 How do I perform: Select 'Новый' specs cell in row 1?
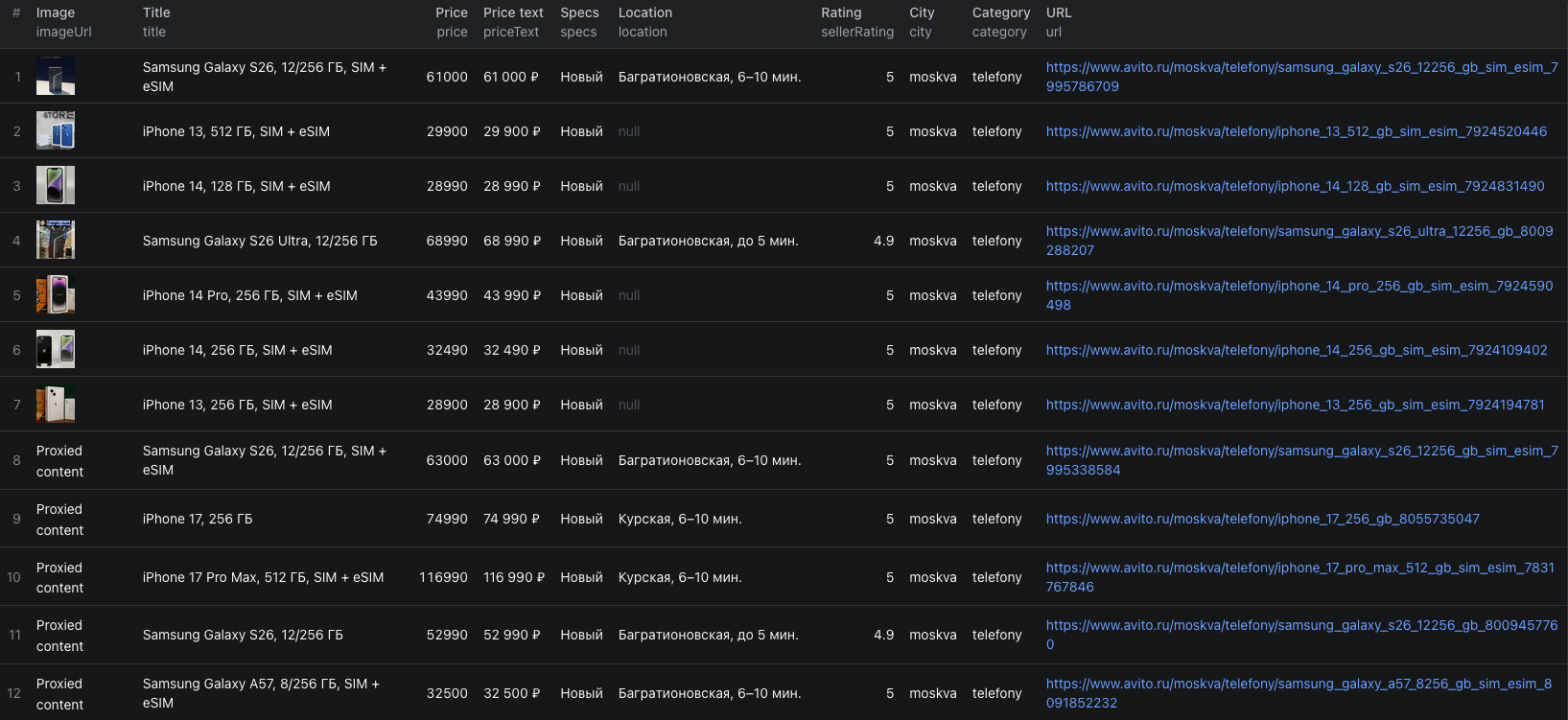[x=581, y=77]
